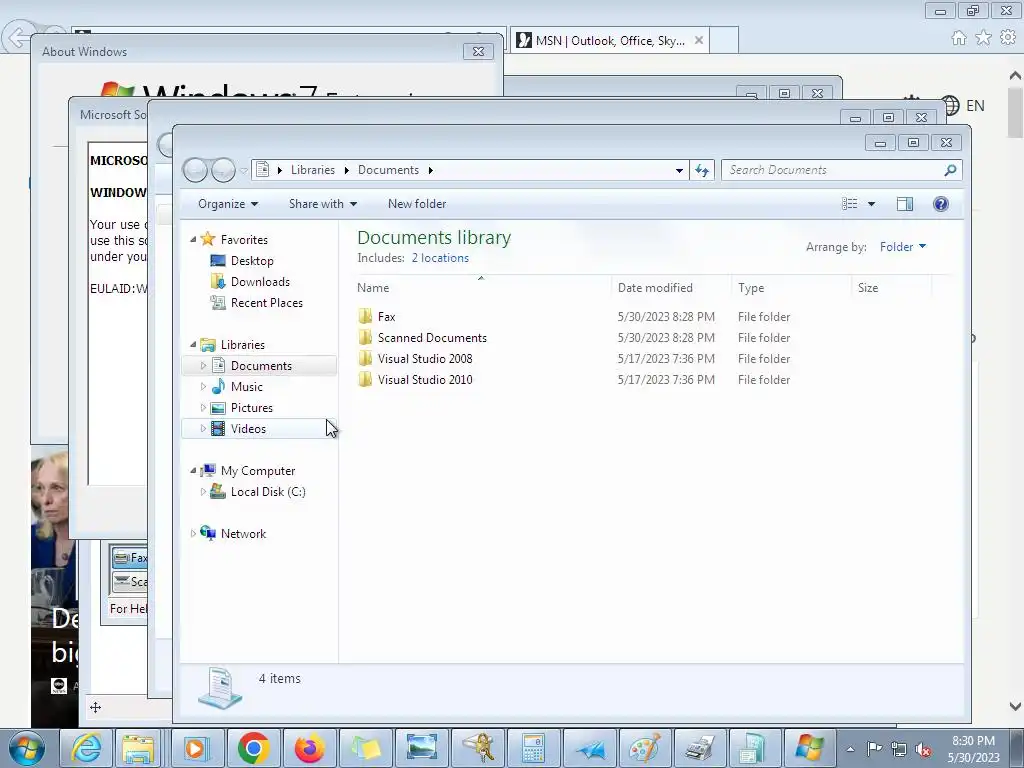This screenshot has width=1024, height=768.
Task: Open the Arrange by Folder dropdown
Action: pos(903,247)
